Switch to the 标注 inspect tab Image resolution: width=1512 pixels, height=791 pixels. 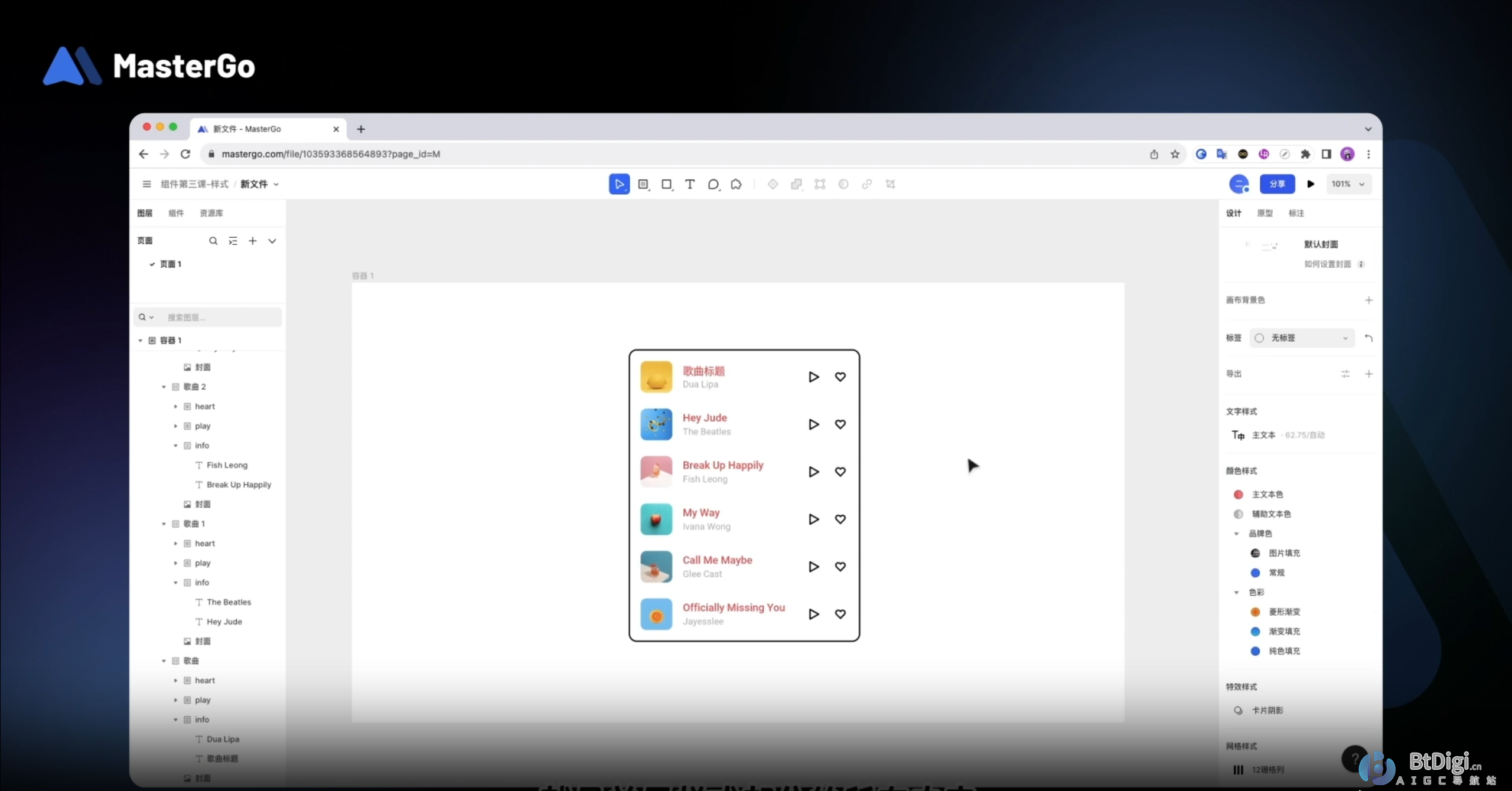(1296, 213)
